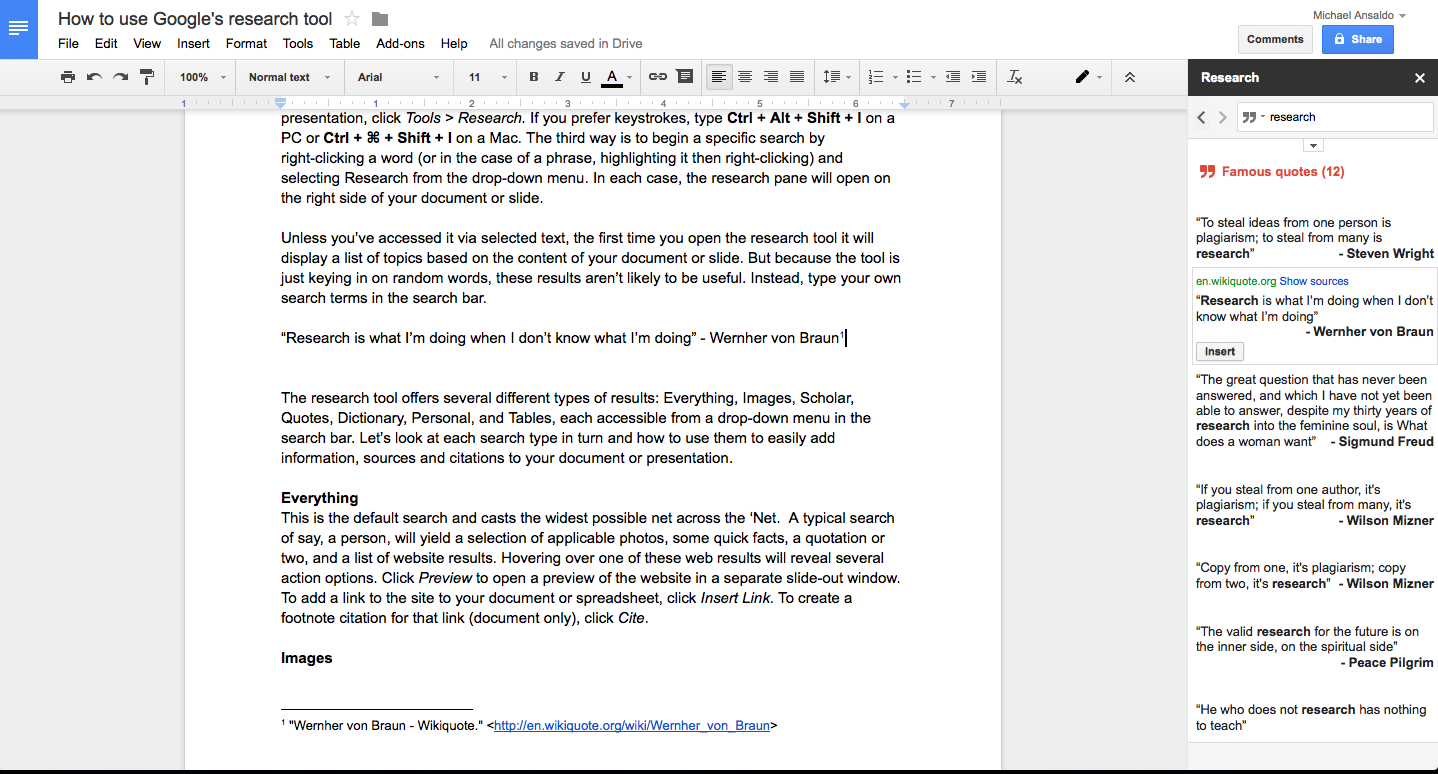Click the Show sources link
The width and height of the screenshot is (1438, 774).
click(x=1314, y=281)
